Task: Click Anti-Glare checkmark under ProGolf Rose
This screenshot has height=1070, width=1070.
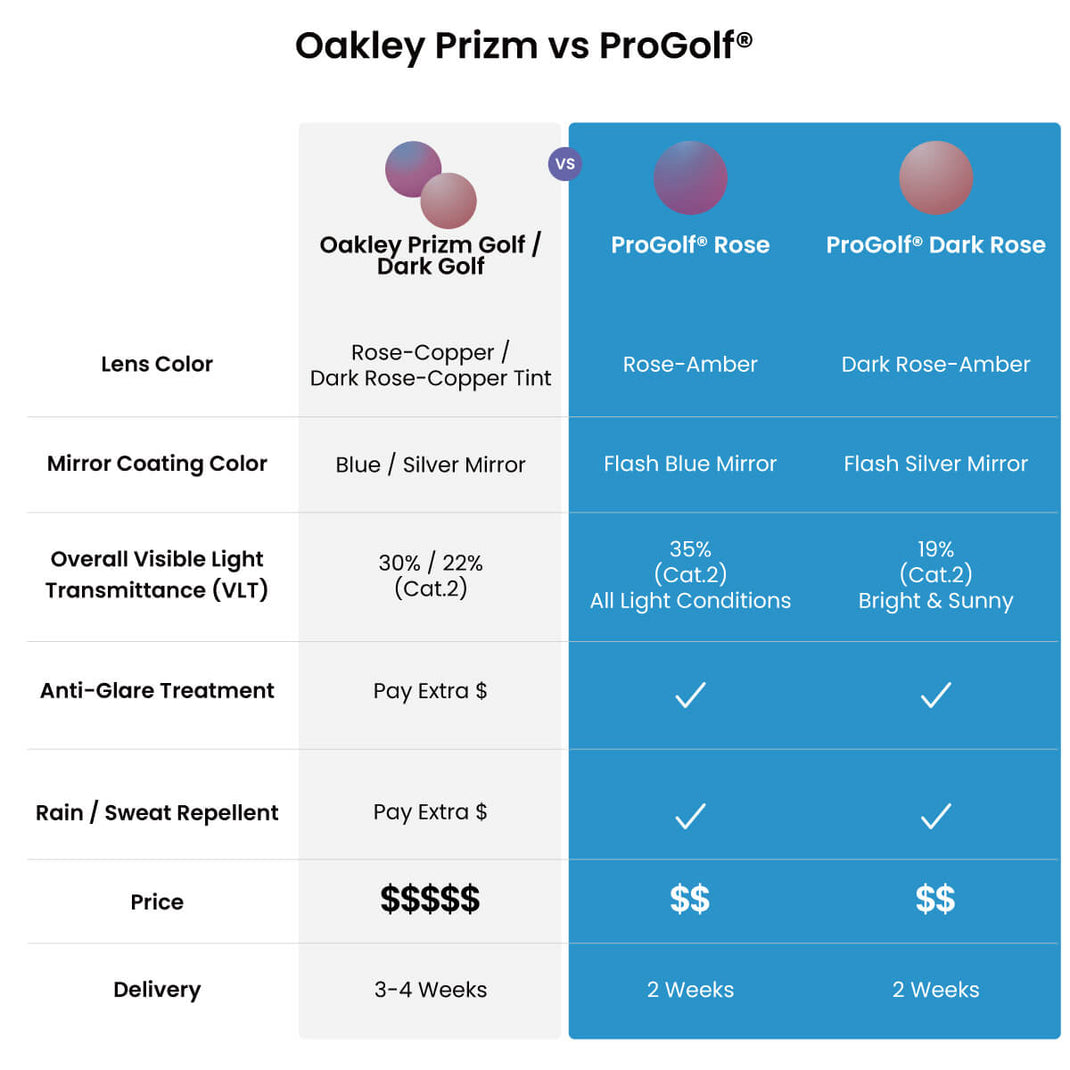Action: pos(690,695)
